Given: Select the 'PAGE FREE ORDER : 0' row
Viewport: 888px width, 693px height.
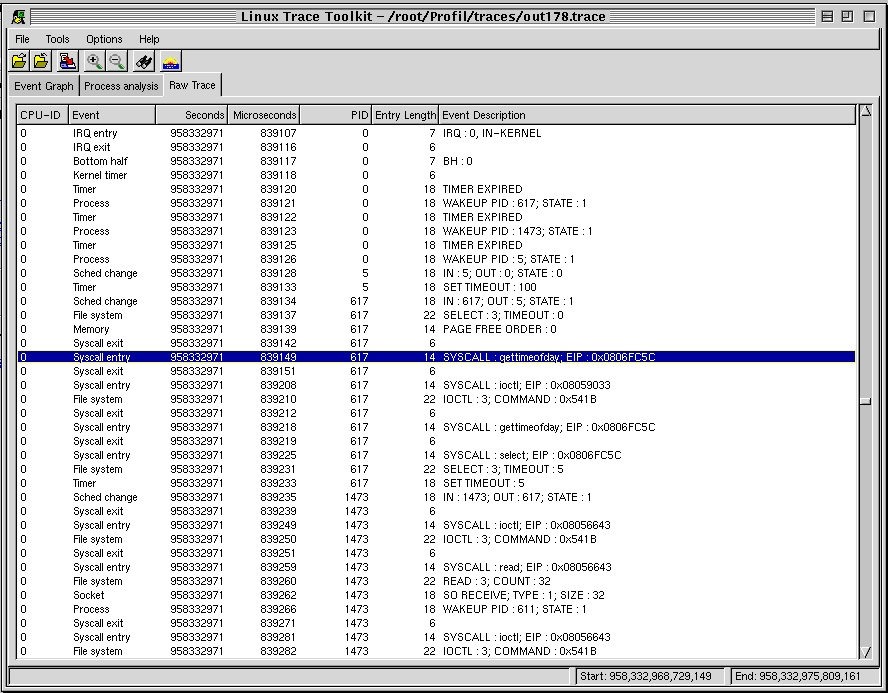Looking at the screenshot, I should point(436,329).
